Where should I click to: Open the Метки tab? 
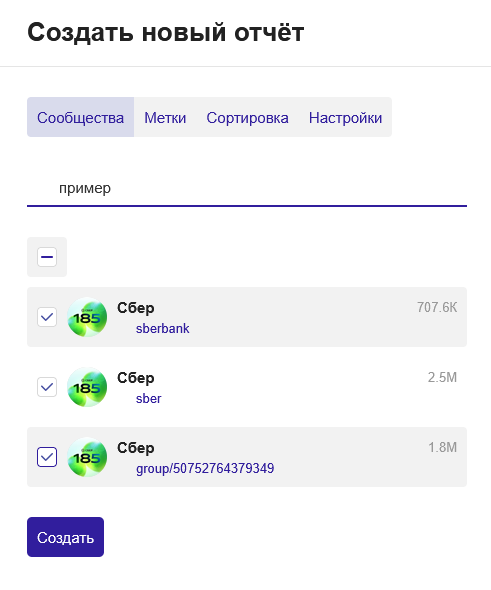[165, 117]
